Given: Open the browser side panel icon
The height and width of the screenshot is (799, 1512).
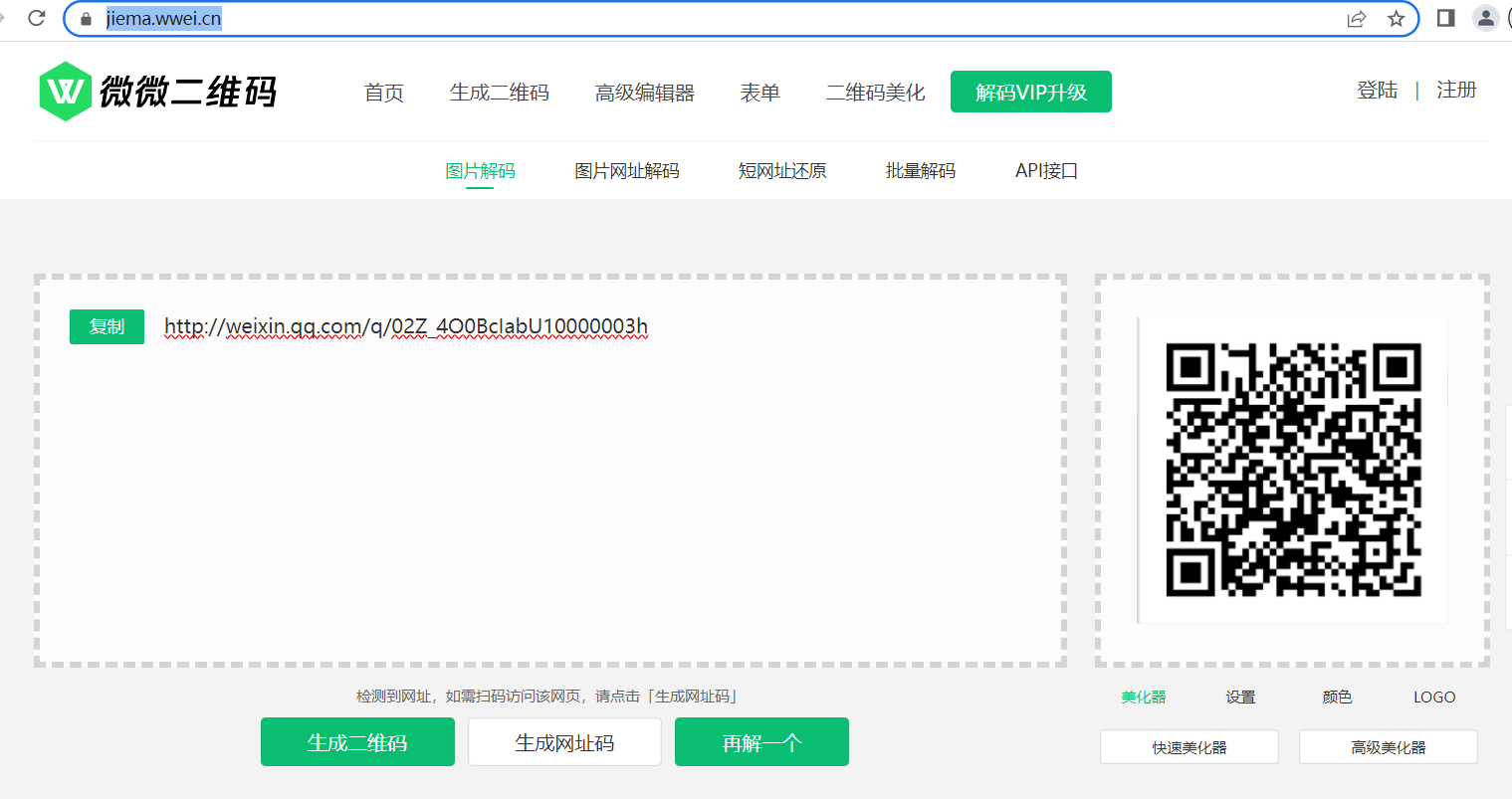Looking at the screenshot, I should [x=1446, y=18].
